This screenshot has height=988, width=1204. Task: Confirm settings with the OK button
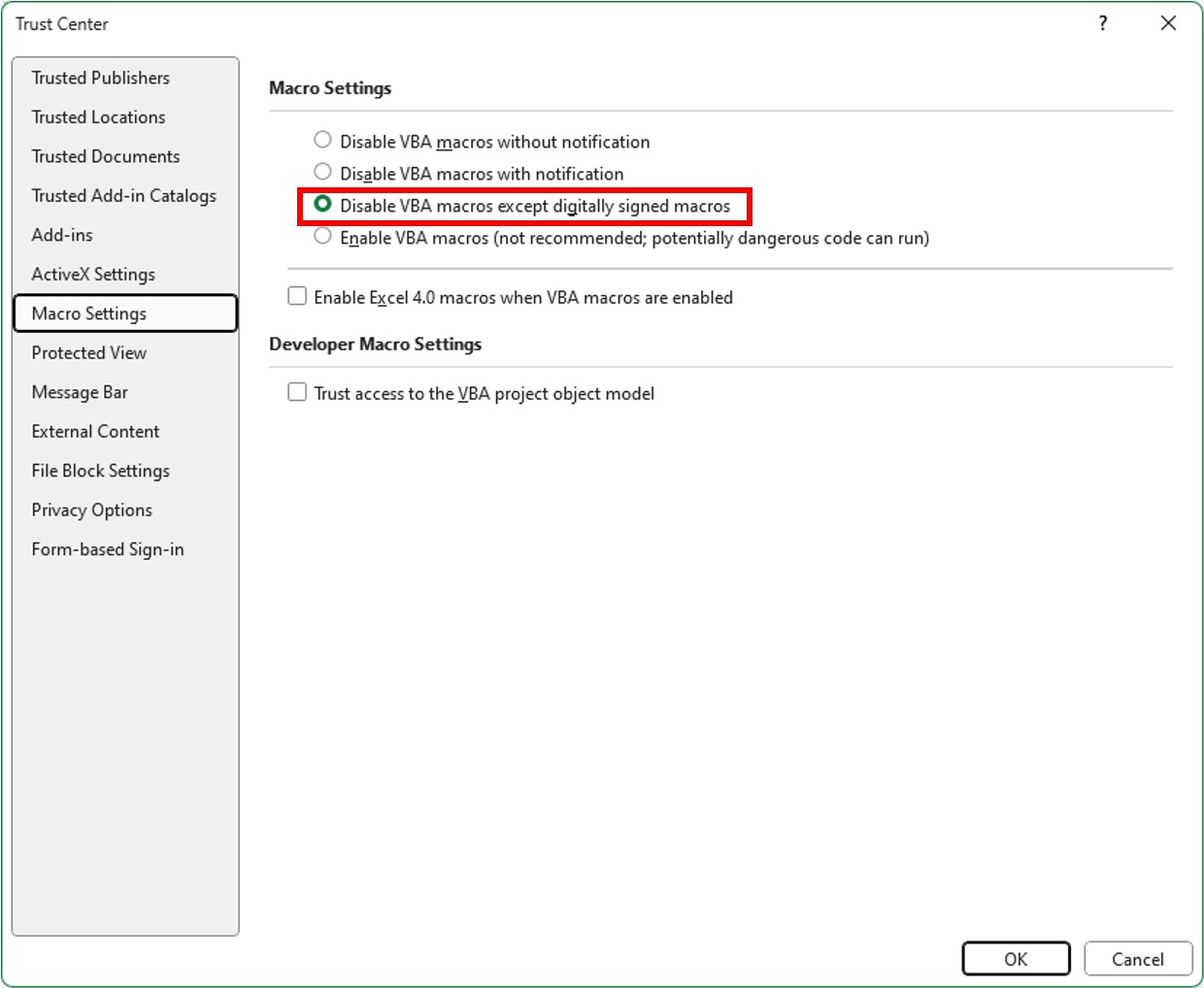(x=1016, y=958)
